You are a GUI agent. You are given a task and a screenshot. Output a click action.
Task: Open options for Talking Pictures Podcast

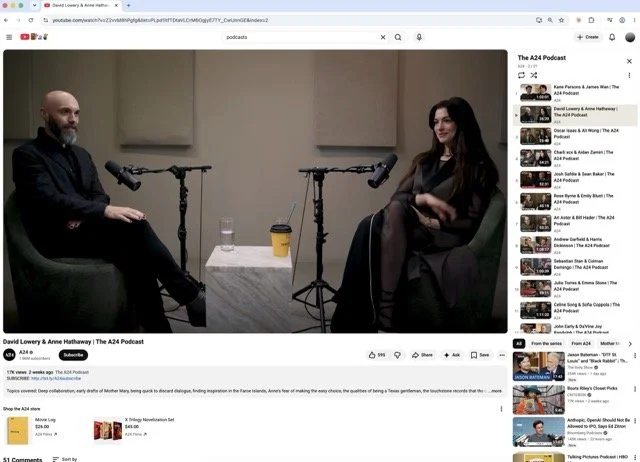635,457
